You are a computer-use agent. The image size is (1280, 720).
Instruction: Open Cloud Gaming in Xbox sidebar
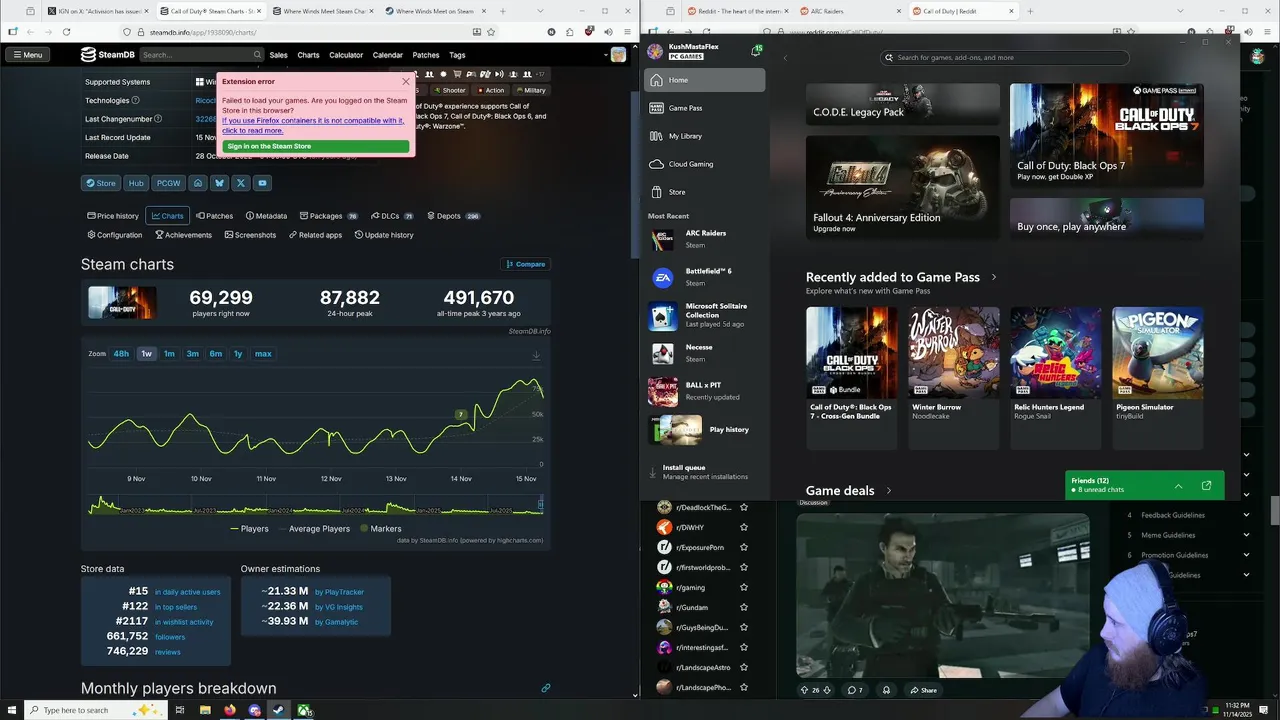click(x=705, y=164)
